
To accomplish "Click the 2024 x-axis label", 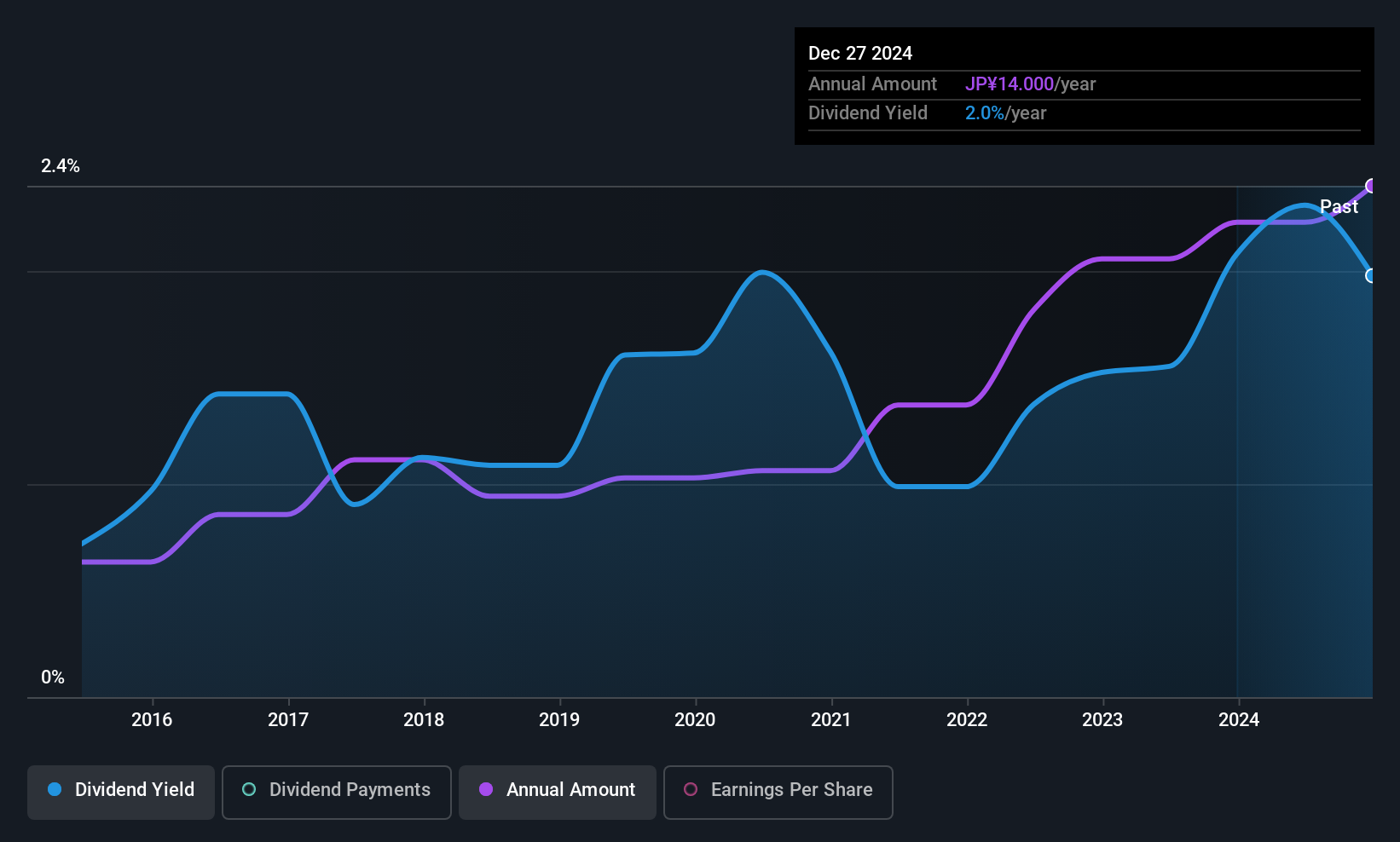I will pos(1238,719).
